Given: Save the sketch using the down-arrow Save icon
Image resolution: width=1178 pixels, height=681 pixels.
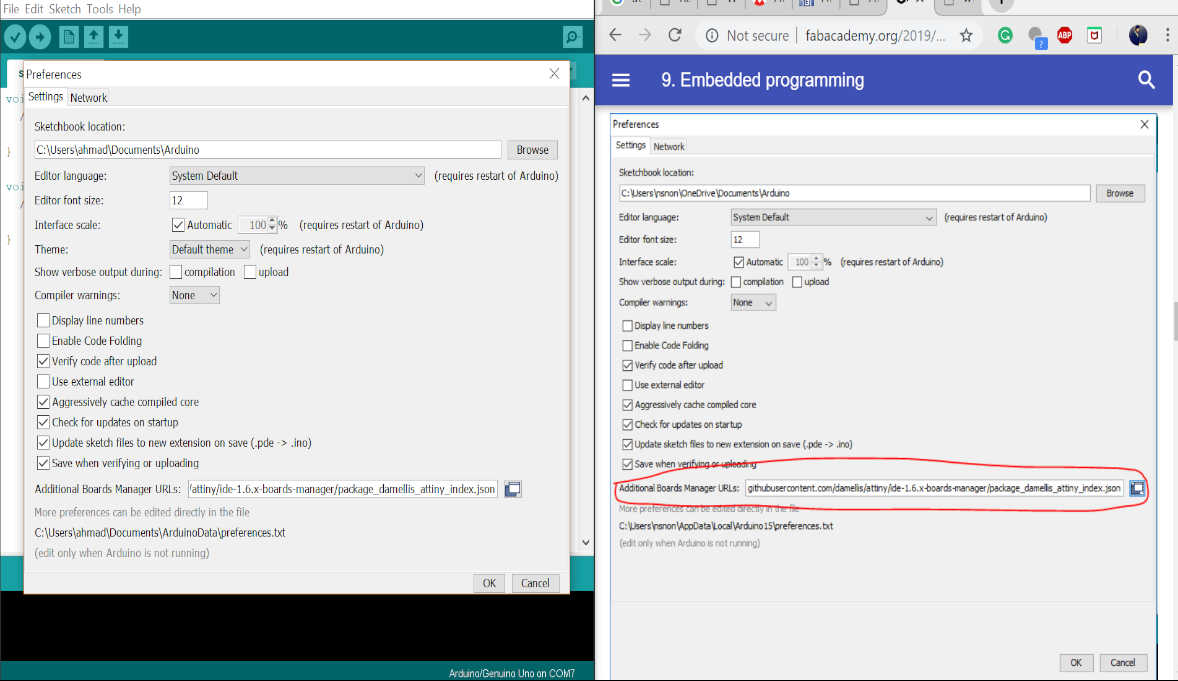Looking at the screenshot, I should point(119,37).
